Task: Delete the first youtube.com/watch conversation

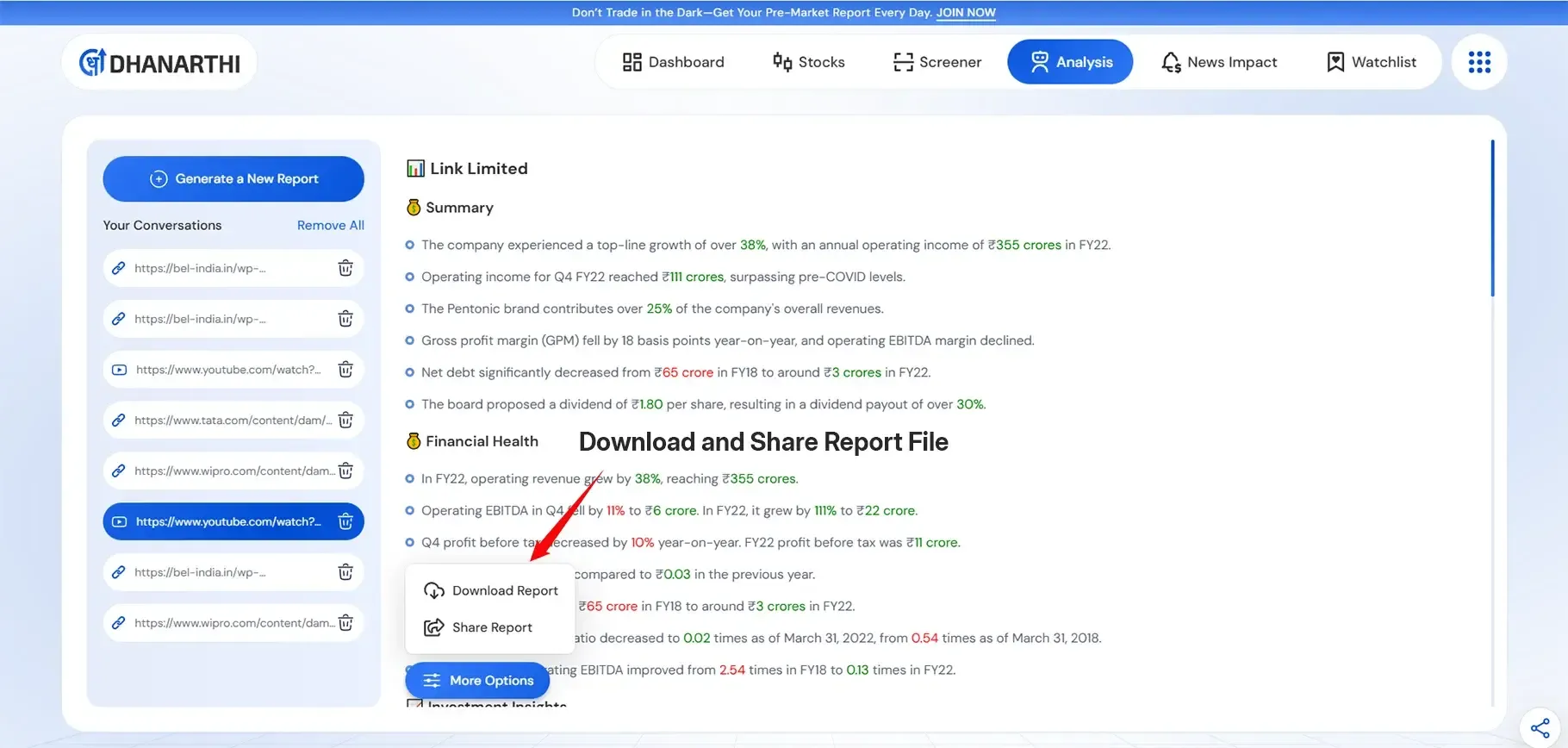Action: pos(345,370)
